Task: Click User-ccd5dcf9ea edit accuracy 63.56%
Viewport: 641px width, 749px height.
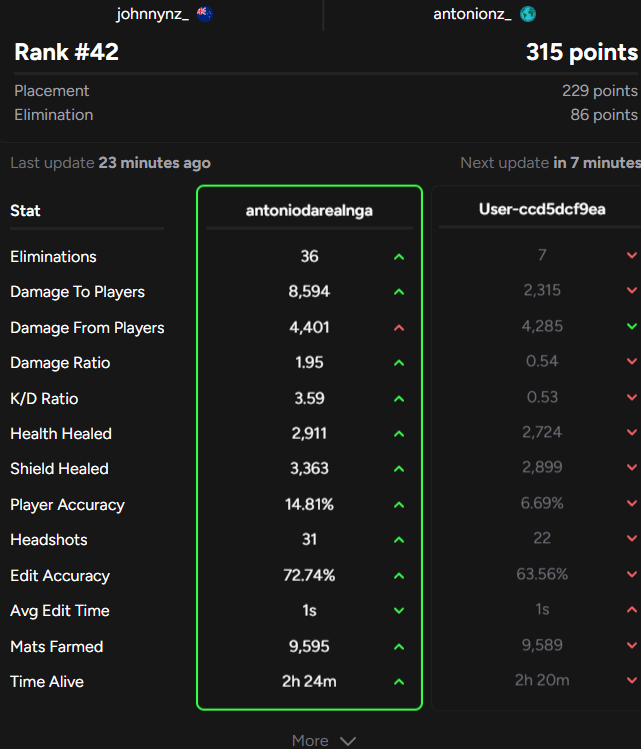Action: click(x=542, y=574)
